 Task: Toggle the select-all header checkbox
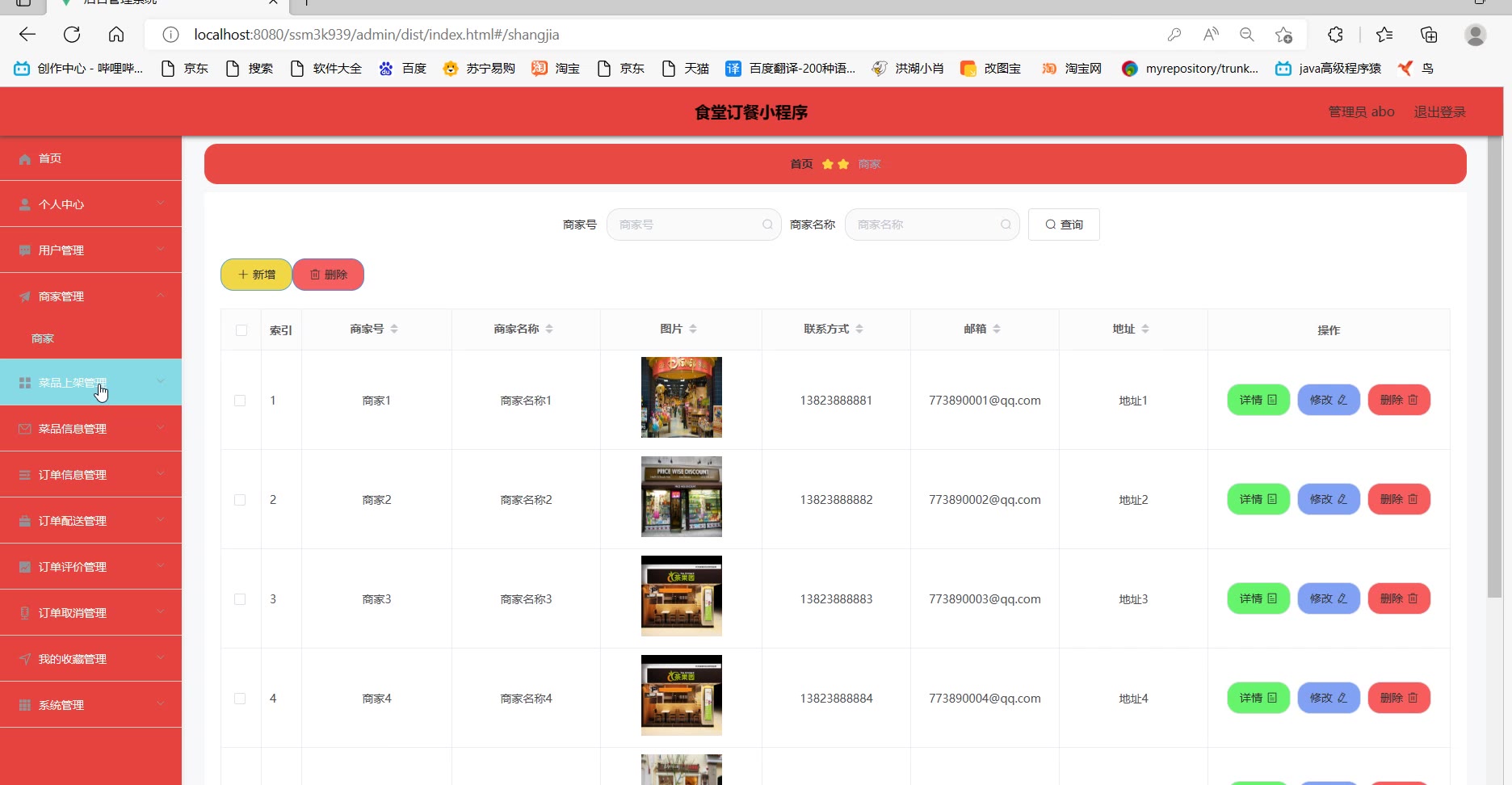[241, 330]
